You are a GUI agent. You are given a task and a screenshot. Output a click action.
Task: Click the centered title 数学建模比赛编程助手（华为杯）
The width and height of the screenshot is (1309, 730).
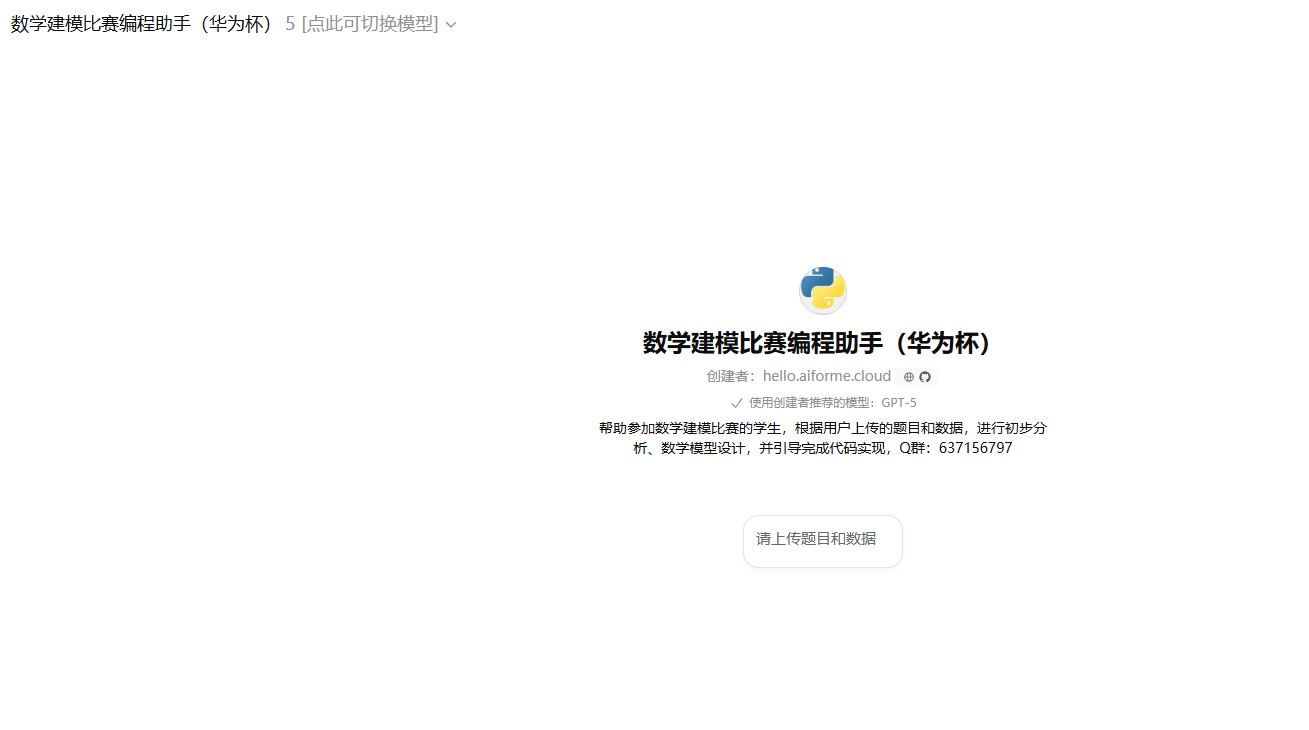click(x=823, y=343)
